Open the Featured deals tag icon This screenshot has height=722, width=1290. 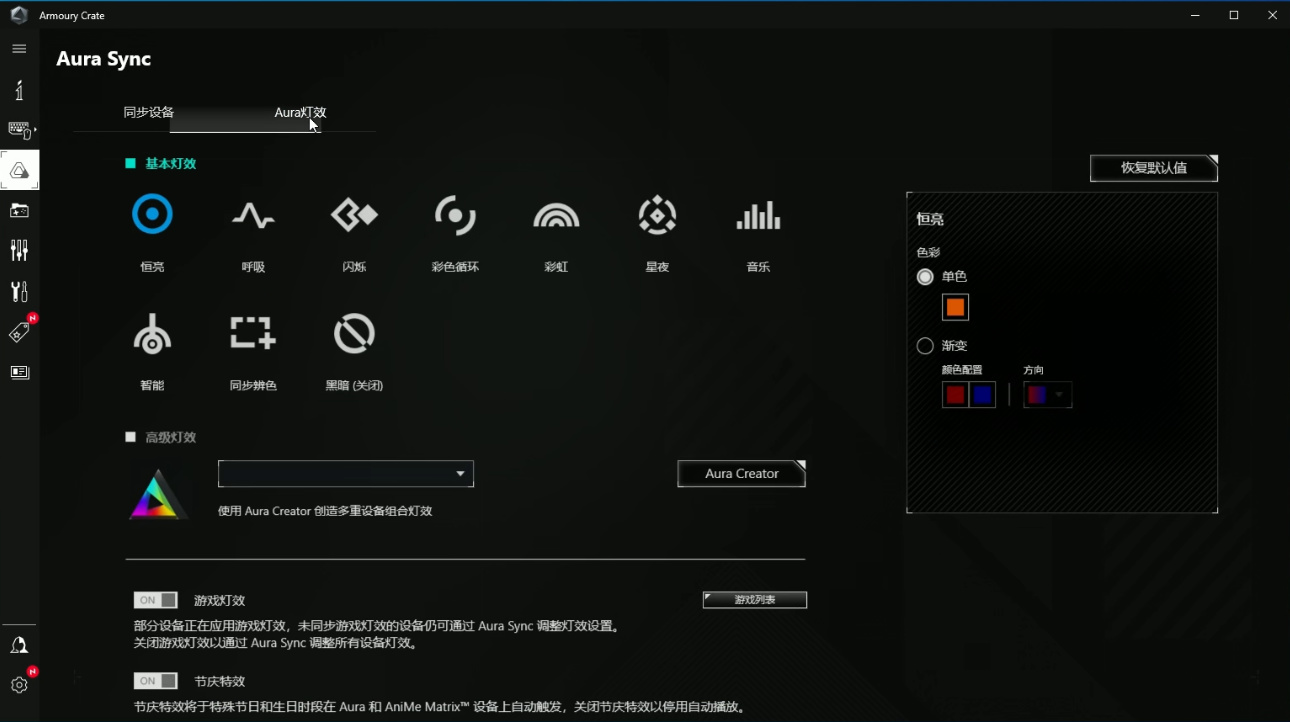(x=19, y=332)
